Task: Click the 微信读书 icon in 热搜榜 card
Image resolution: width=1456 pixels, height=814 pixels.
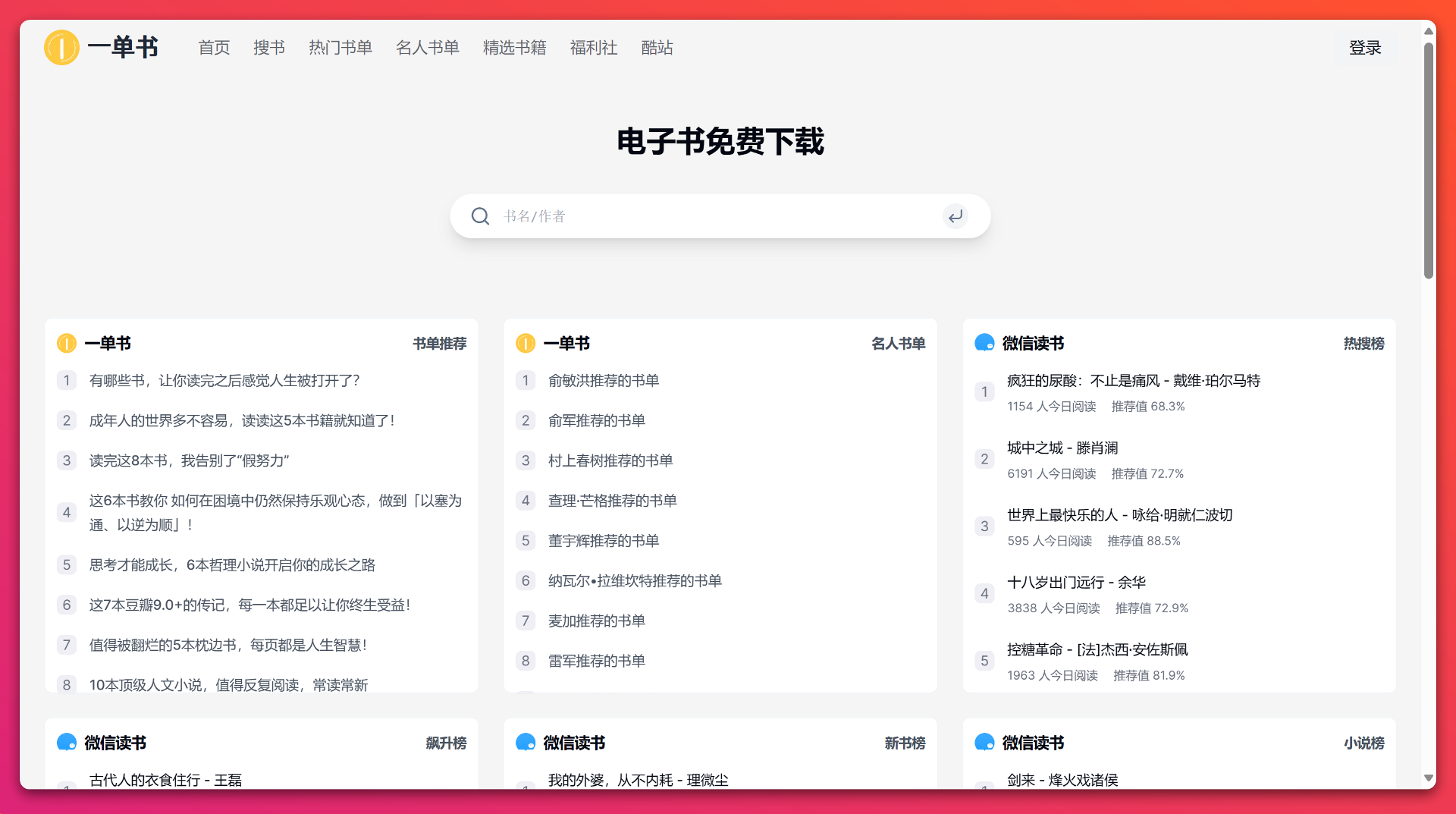Action: pyautogui.click(x=984, y=343)
